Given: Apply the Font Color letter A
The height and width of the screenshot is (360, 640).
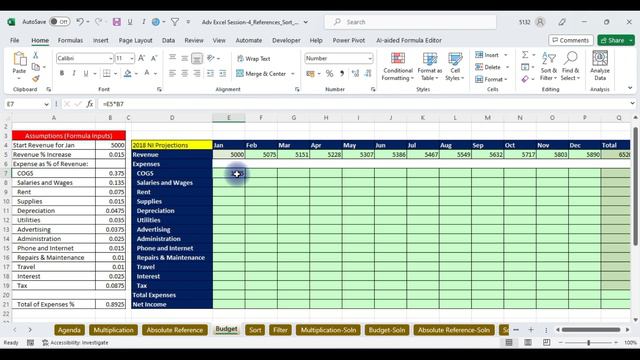Looking at the screenshot, I should pos(147,73).
